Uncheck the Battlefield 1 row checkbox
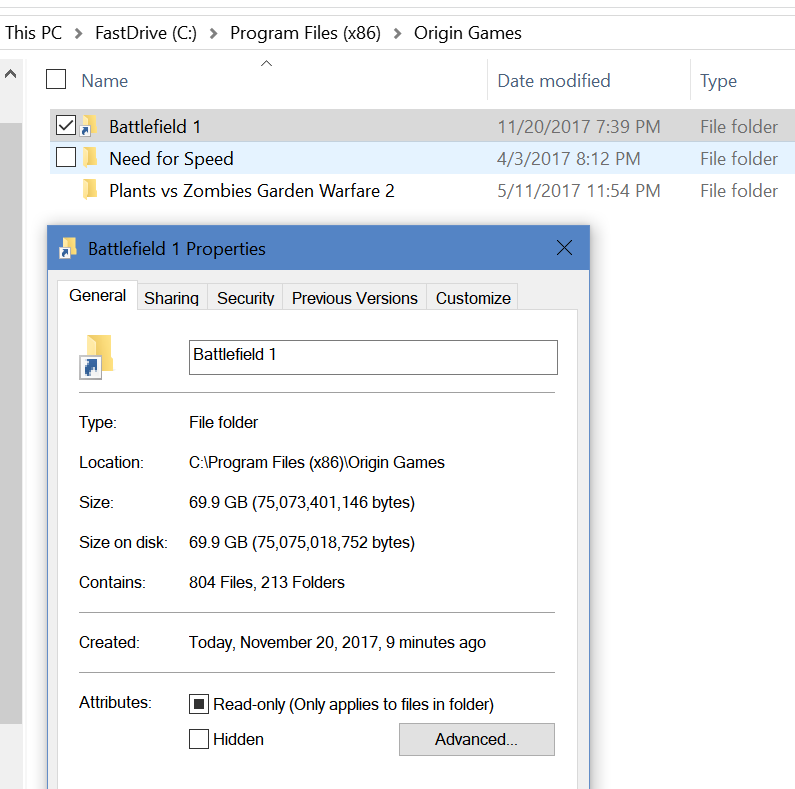This screenshot has height=789, width=795. coord(66,126)
